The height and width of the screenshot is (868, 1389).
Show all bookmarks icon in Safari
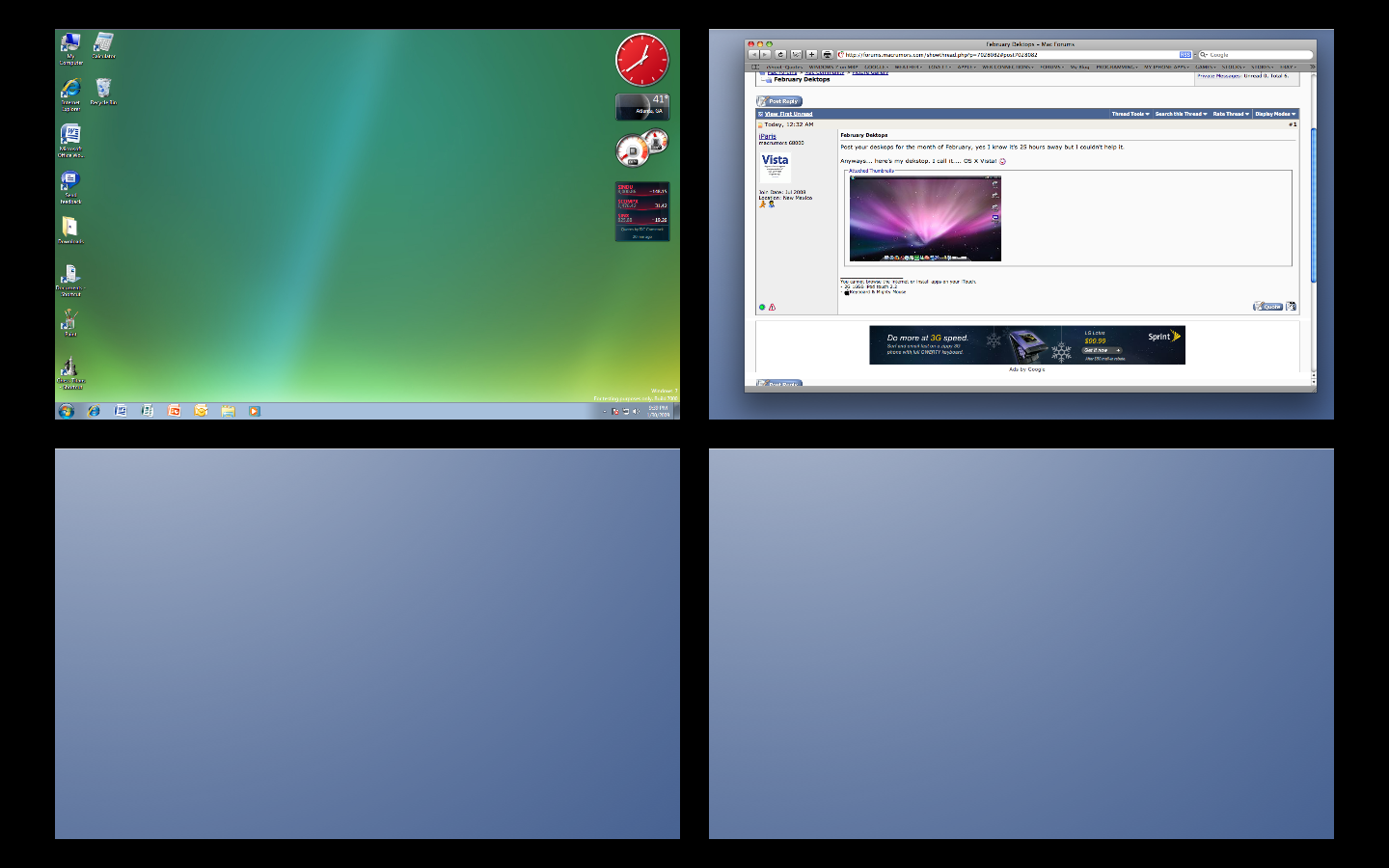click(754, 67)
